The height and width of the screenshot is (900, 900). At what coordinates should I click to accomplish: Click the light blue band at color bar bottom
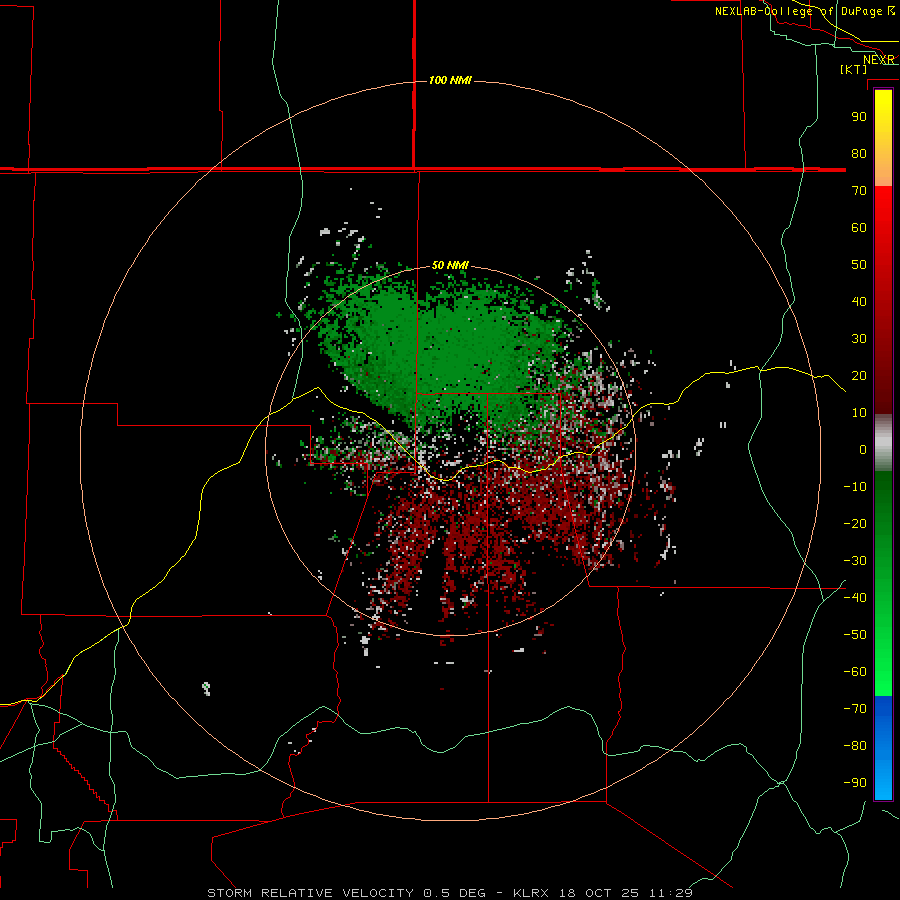(883, 781)
